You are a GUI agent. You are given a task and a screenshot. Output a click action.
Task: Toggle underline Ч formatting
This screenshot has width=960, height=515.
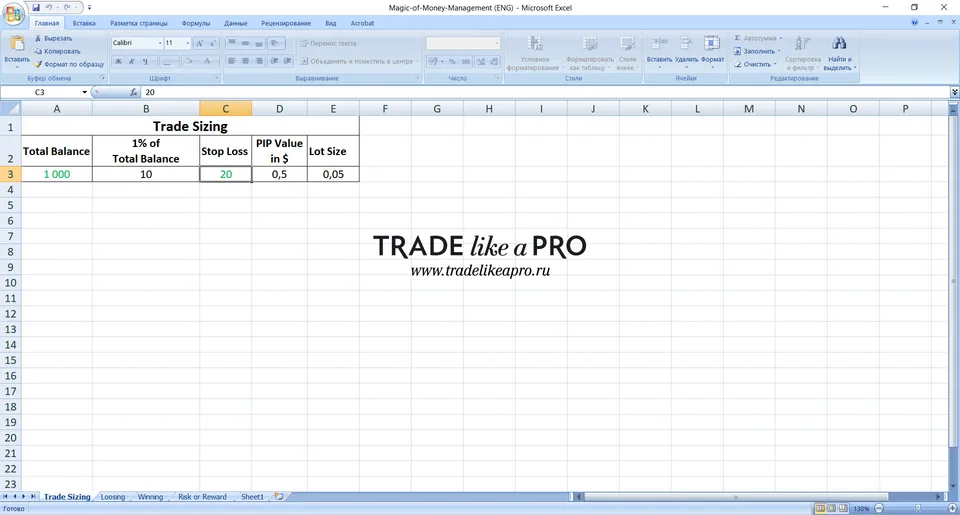tap(145, 61)
